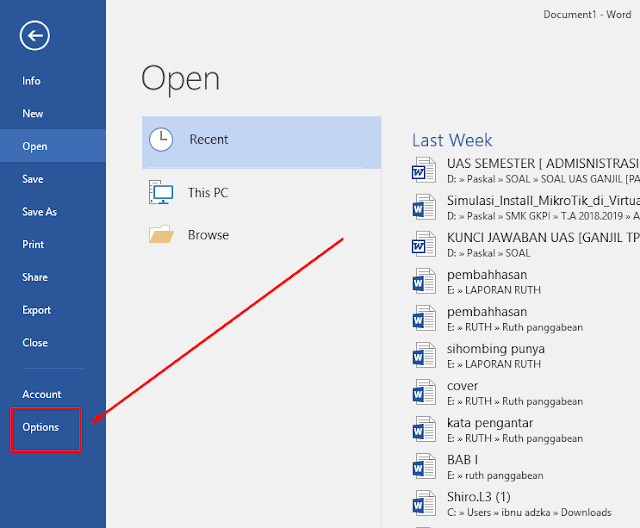Click the Last Week group heading
Screen dimensions: 640x528
coord(452,140)
